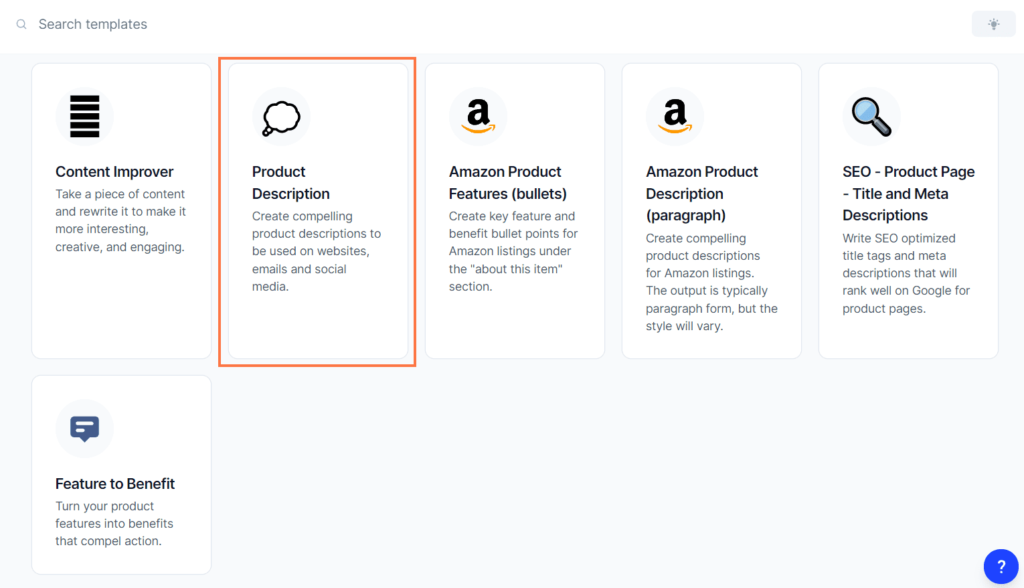The width and height of the screenshot is (1024, 588).
Task: Click the Amazon logo for Product Description paragraph
Action: pyautogui.click(x=675, y=116)
